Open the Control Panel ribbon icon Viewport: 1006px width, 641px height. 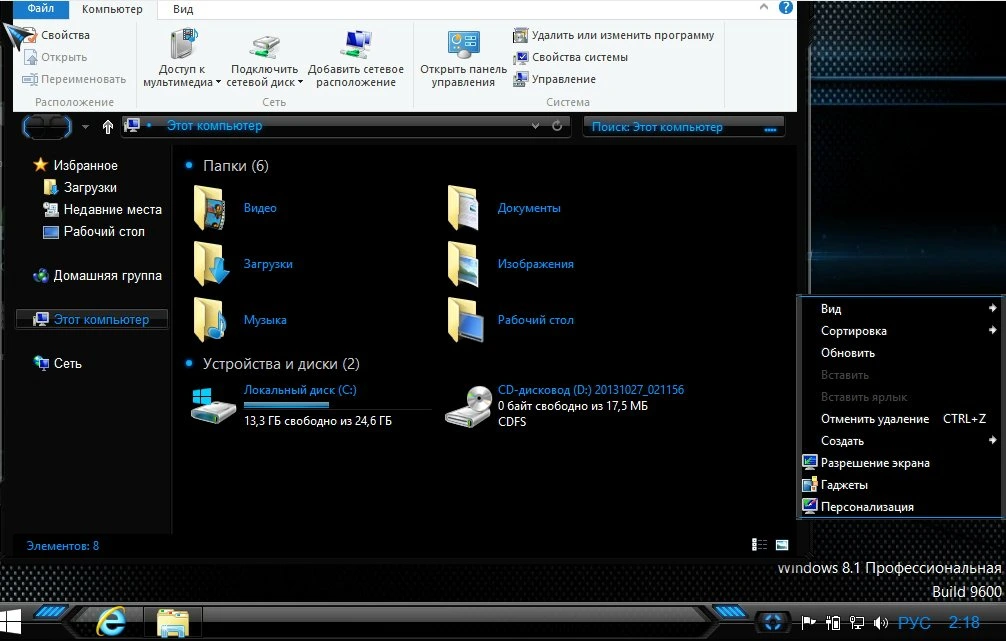pyautogui.click(x=463, y=45)
